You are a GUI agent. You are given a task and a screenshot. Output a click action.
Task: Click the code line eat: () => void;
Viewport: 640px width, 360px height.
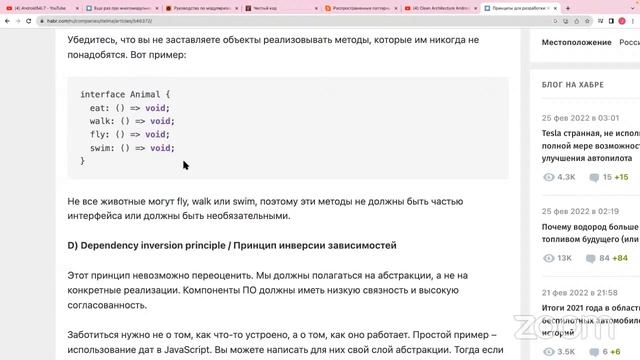point(129,108)
